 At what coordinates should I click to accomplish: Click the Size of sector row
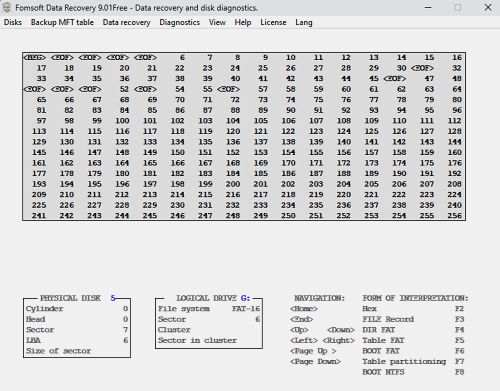(77, 351)
